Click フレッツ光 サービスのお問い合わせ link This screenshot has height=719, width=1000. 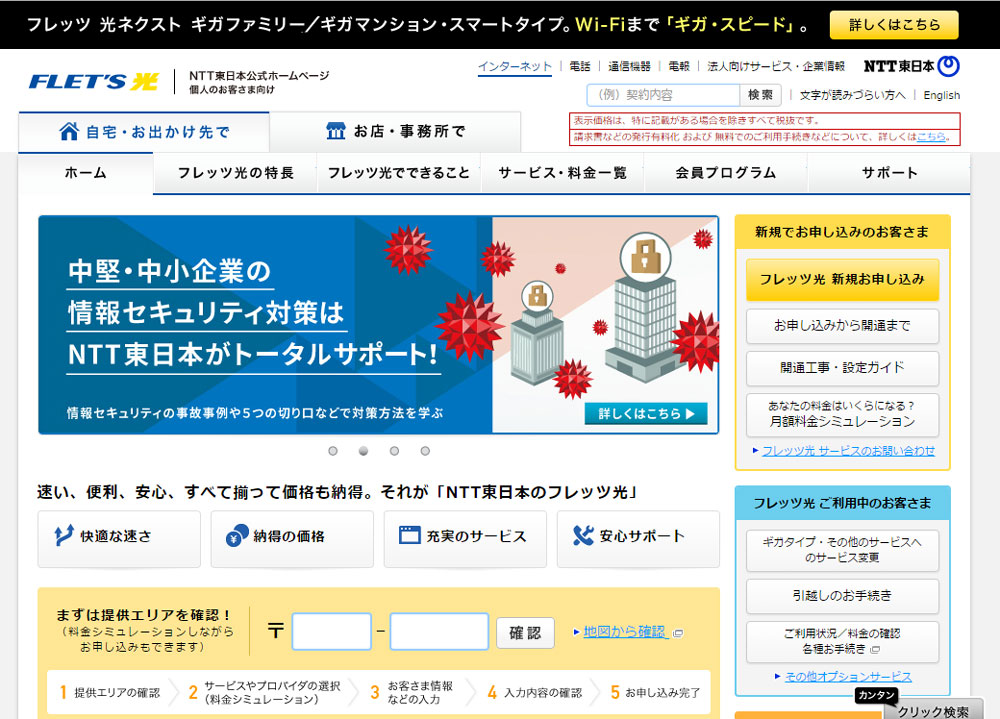pos(848,450)
